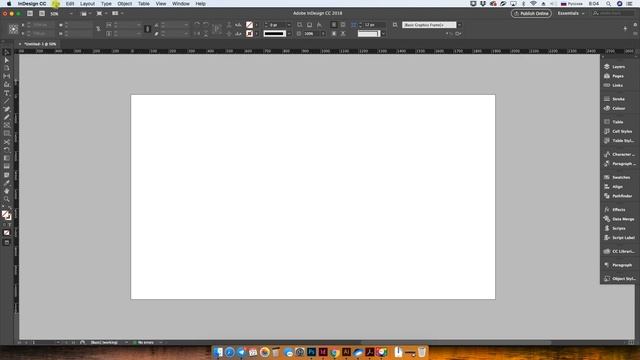The width and height of the screenshot is (640, 360).
Task: Select the Zoom tool
Action: pyautogui.click(x=7, y=199)
